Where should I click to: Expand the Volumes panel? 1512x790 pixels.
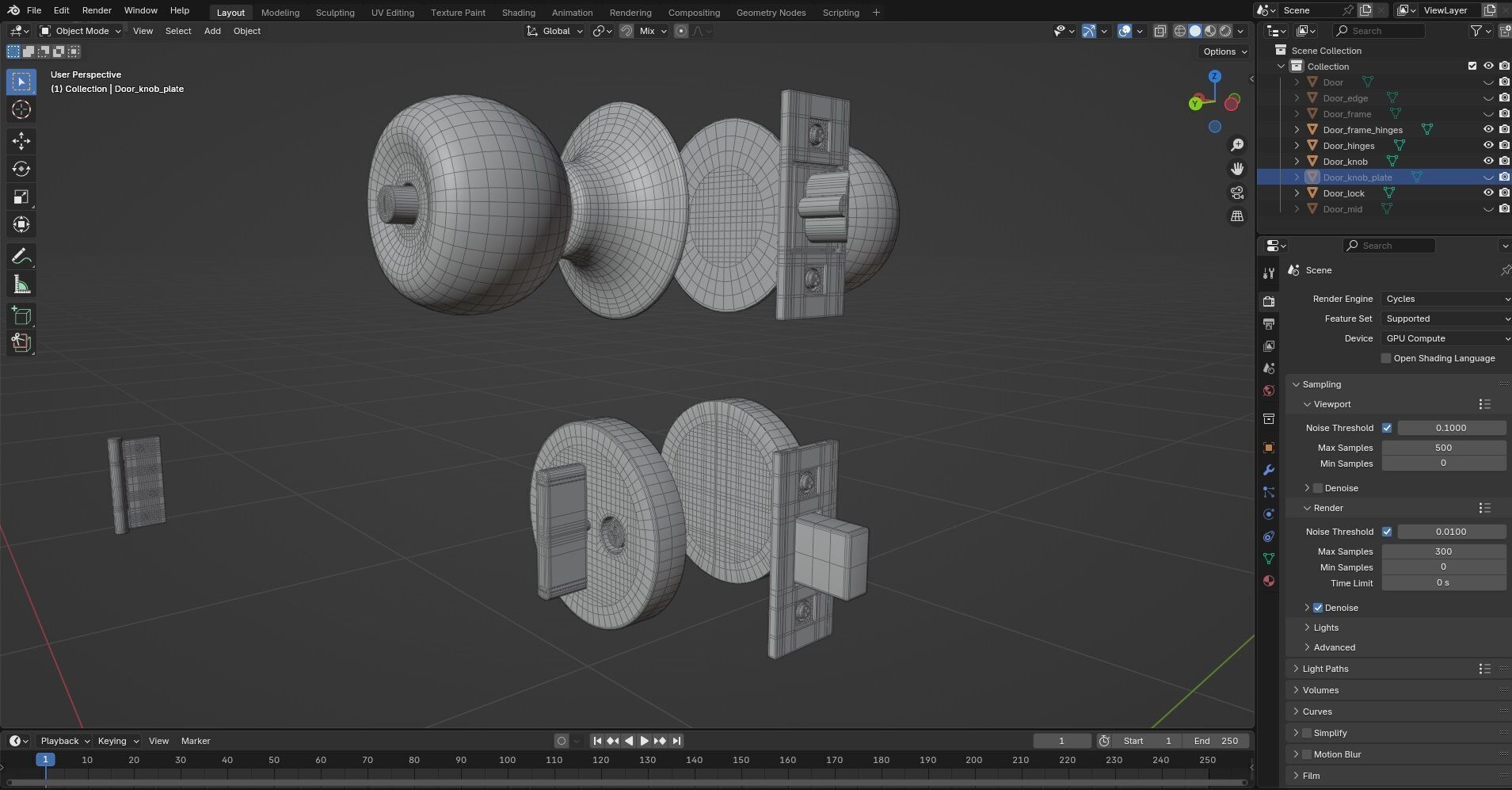[1320, 690]
